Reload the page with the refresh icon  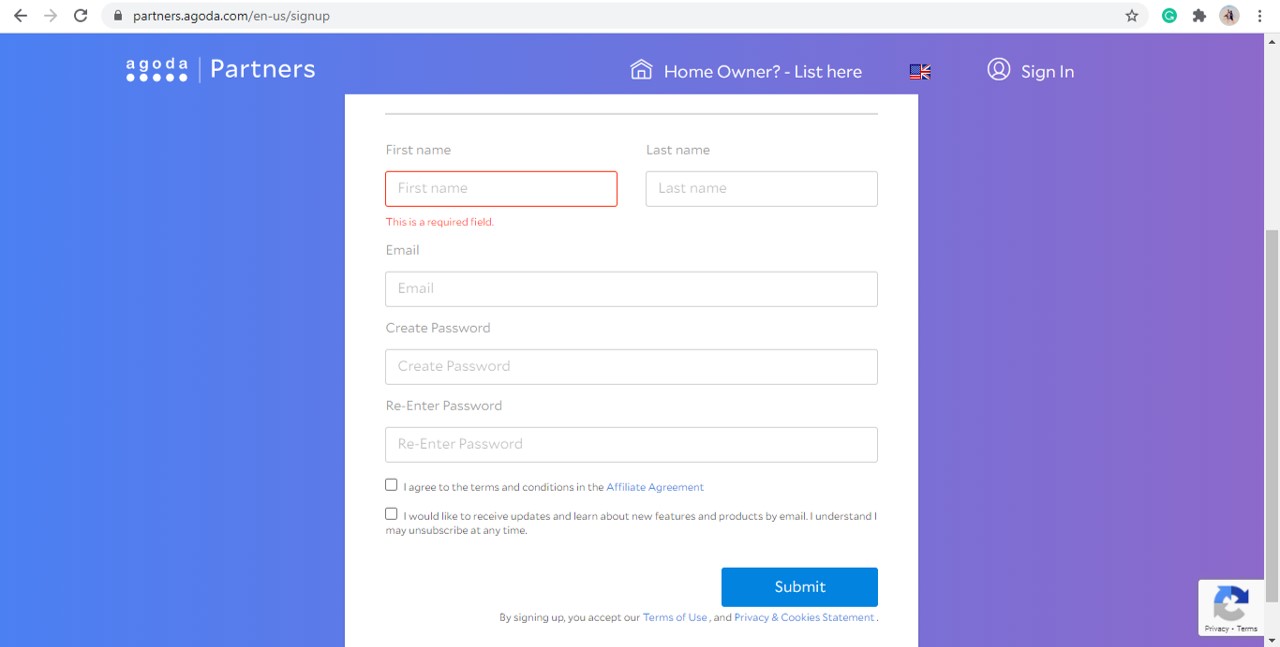click(x=81, y=16)
